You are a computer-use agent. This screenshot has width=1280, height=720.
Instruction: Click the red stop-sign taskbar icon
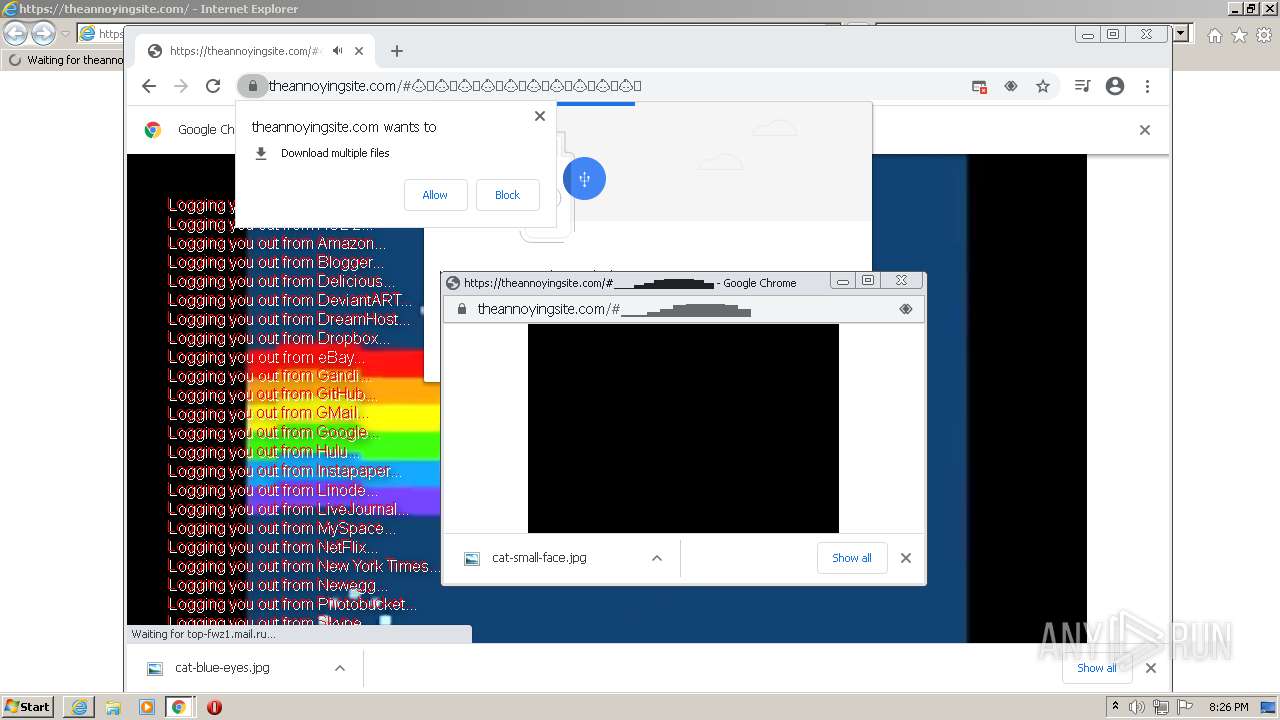click(214, 707)
